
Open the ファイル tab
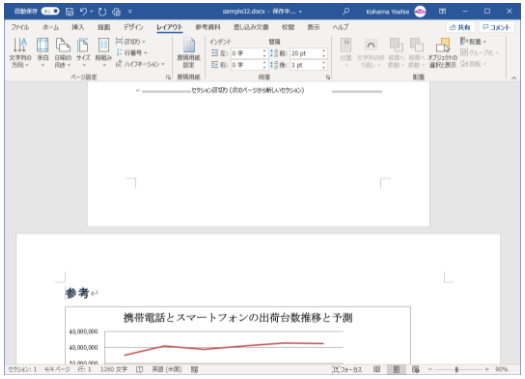pyautogui.click(x=20, y=27)
